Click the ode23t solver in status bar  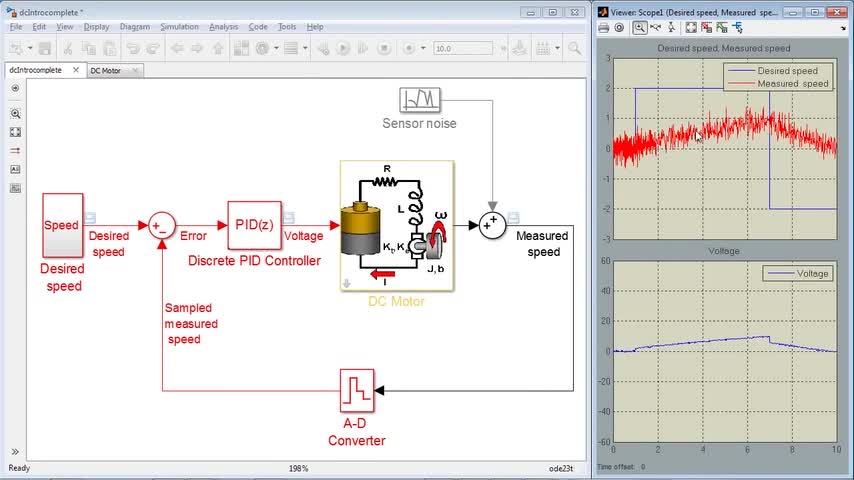pyautogui.click(x=561, y=469)
